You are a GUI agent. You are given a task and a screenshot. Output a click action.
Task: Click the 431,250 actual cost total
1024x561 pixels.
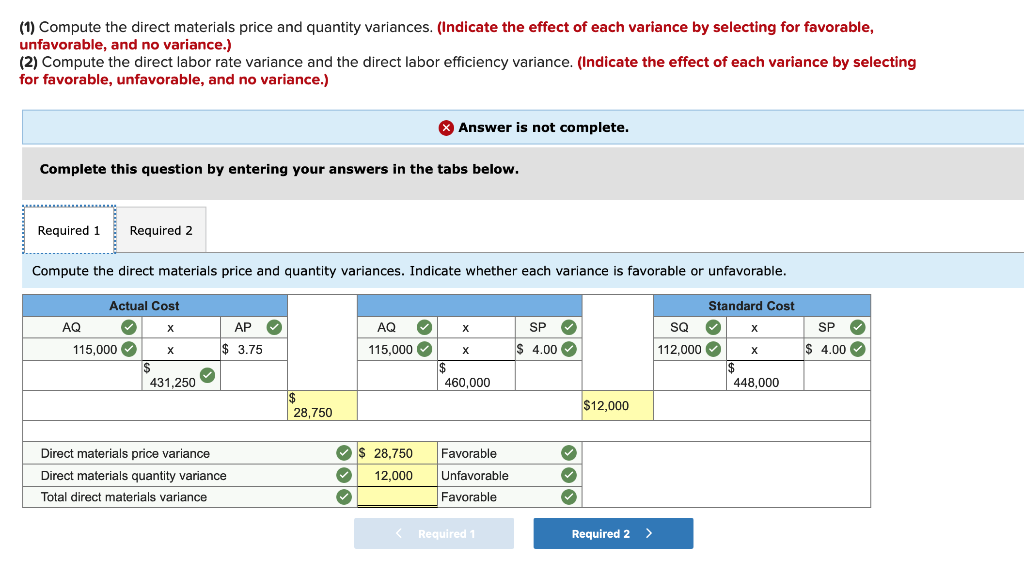click(x=181, y=376)
